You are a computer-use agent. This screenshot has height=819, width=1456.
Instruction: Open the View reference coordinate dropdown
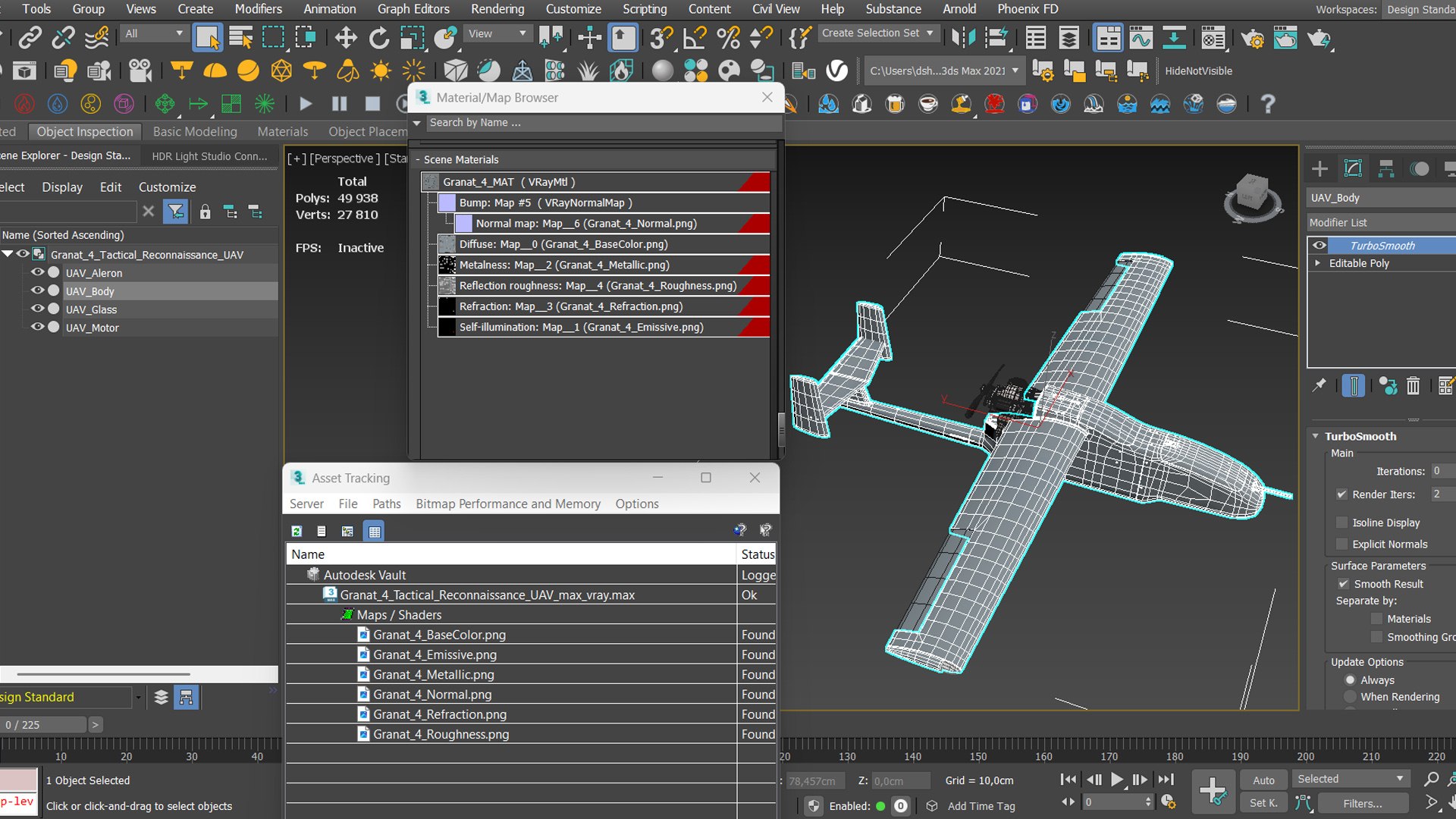[x=497, y=33]
